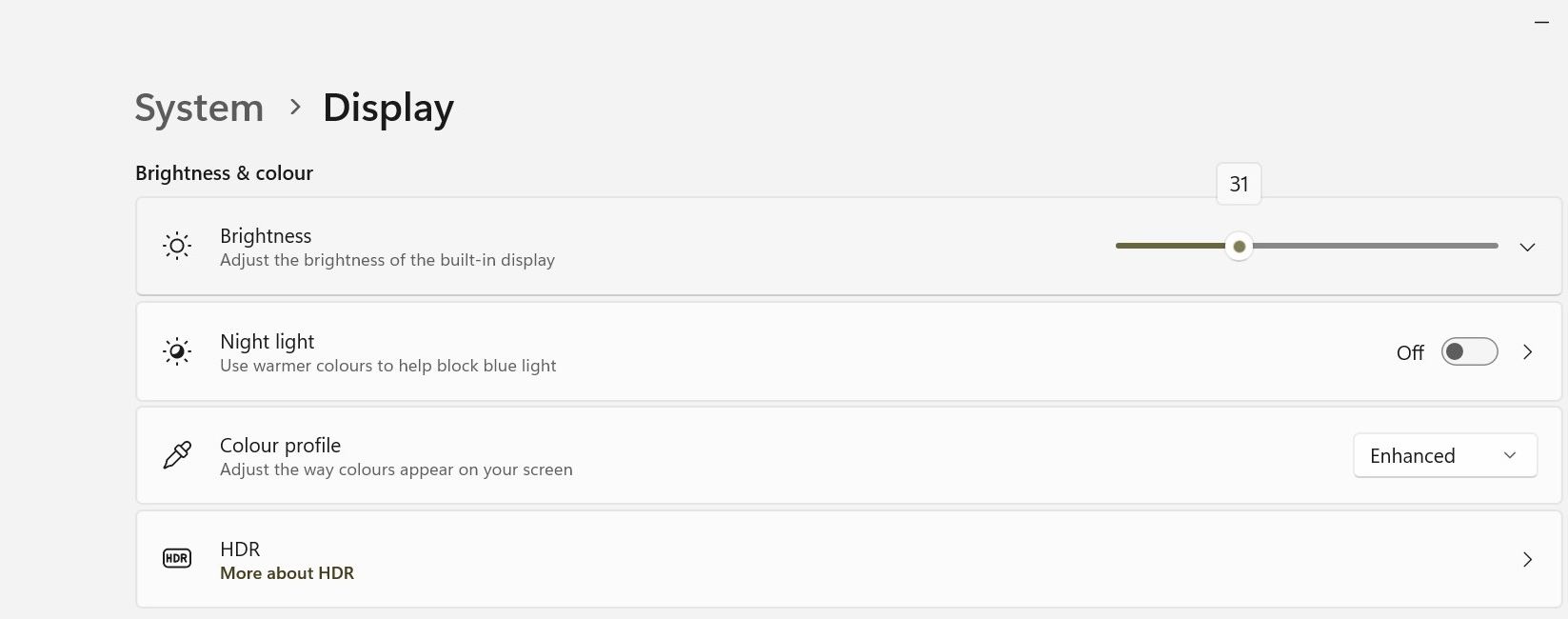The width and height of the screenshot is (1568, 619).
Task: Navigate back to System settings
Action: click(x=198, y=108)
